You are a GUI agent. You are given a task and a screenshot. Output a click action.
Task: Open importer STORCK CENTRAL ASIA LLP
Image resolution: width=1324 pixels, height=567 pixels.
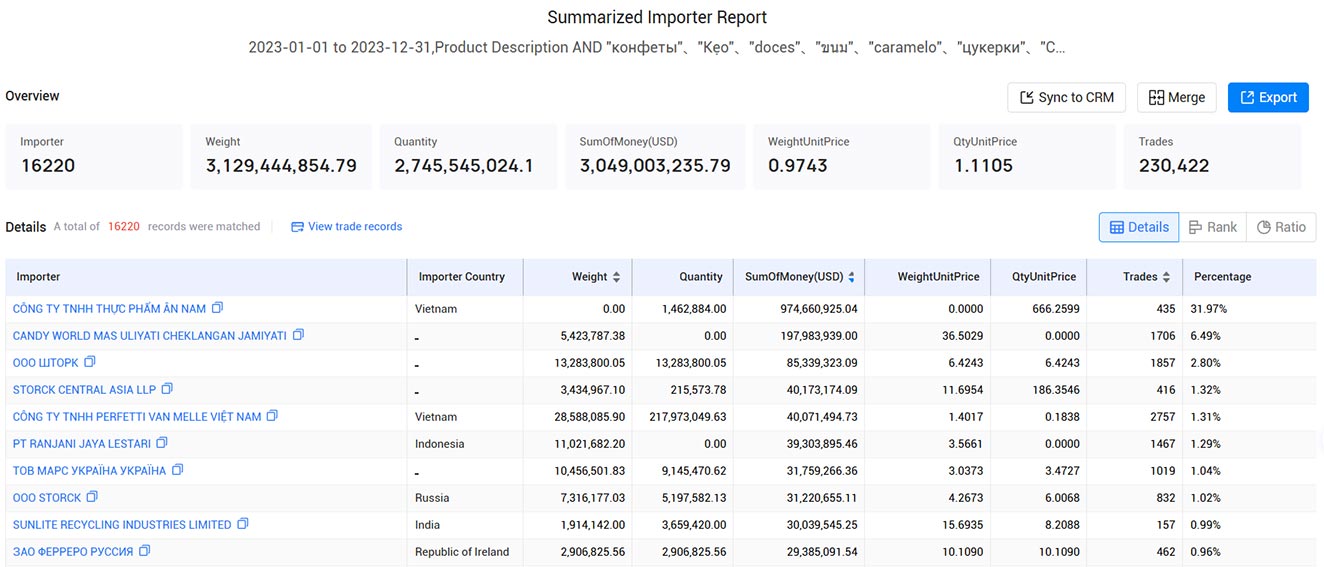tap(85, 390)
